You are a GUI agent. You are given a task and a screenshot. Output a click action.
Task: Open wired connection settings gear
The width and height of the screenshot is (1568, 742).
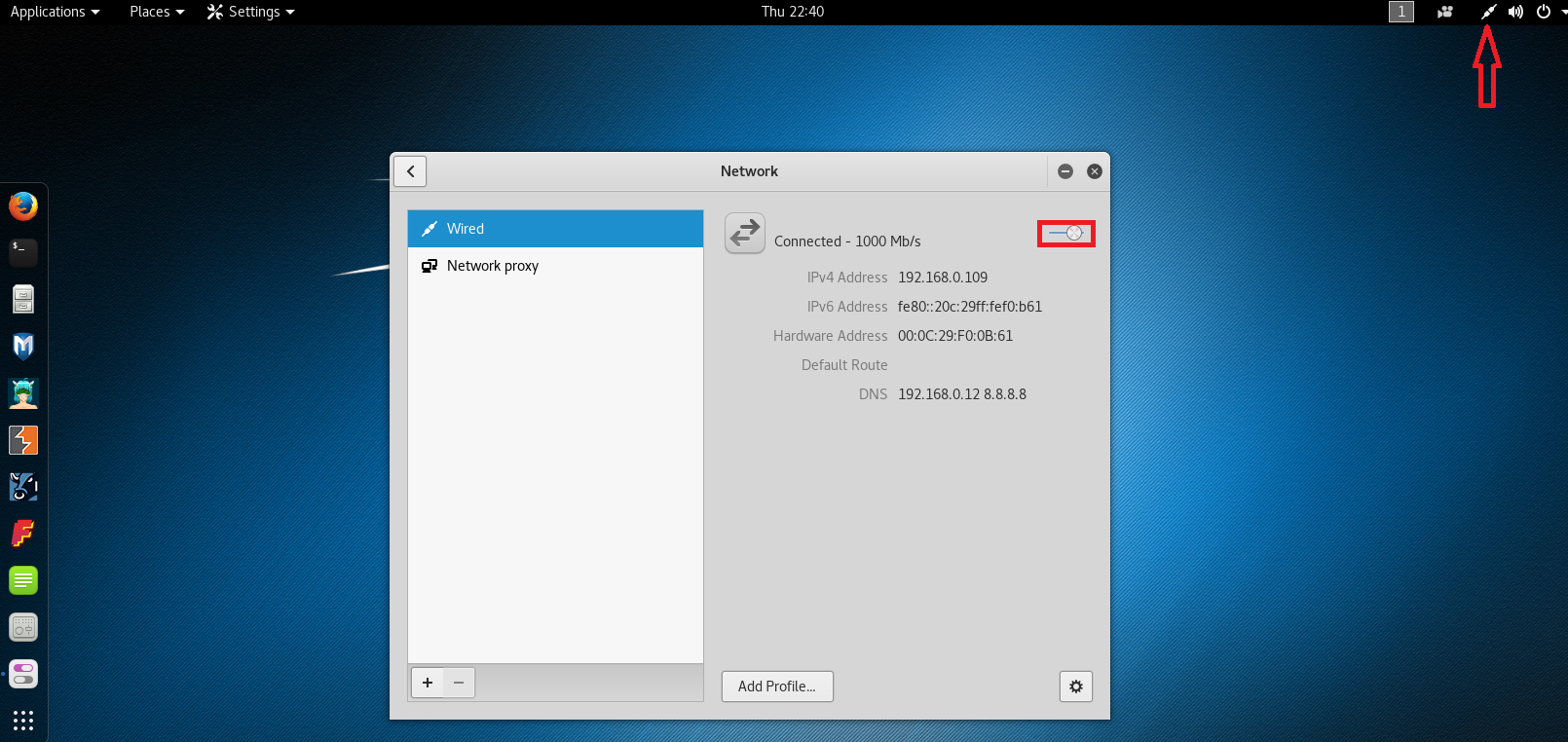tap(1075, 686)
